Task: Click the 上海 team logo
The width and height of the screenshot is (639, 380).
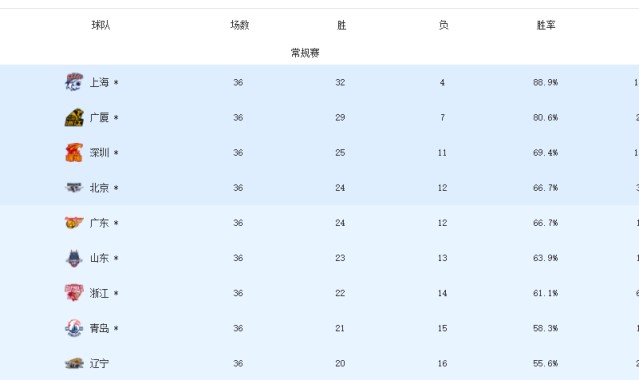Action: 74,82
